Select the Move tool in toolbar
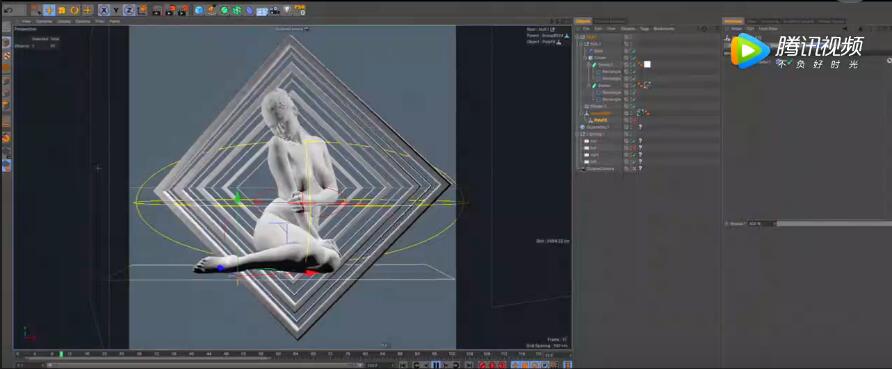This screenshot has height=369, width=892. [49, 10]
